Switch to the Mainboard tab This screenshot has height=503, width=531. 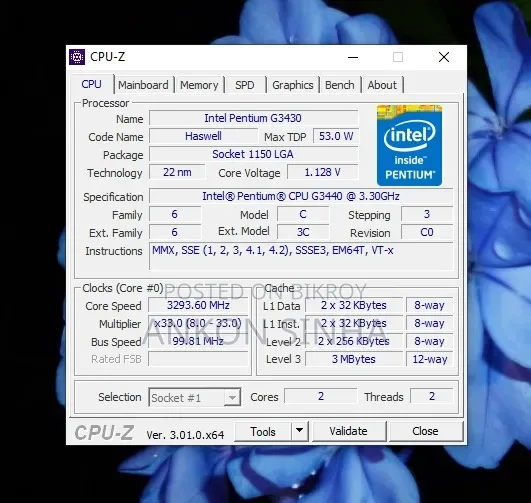143,85
